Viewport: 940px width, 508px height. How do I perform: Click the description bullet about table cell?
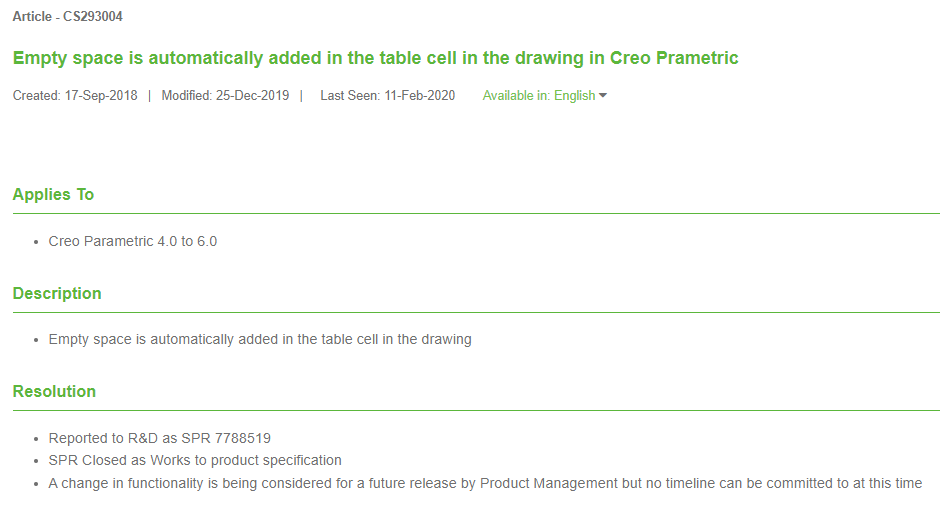point(260,339)
